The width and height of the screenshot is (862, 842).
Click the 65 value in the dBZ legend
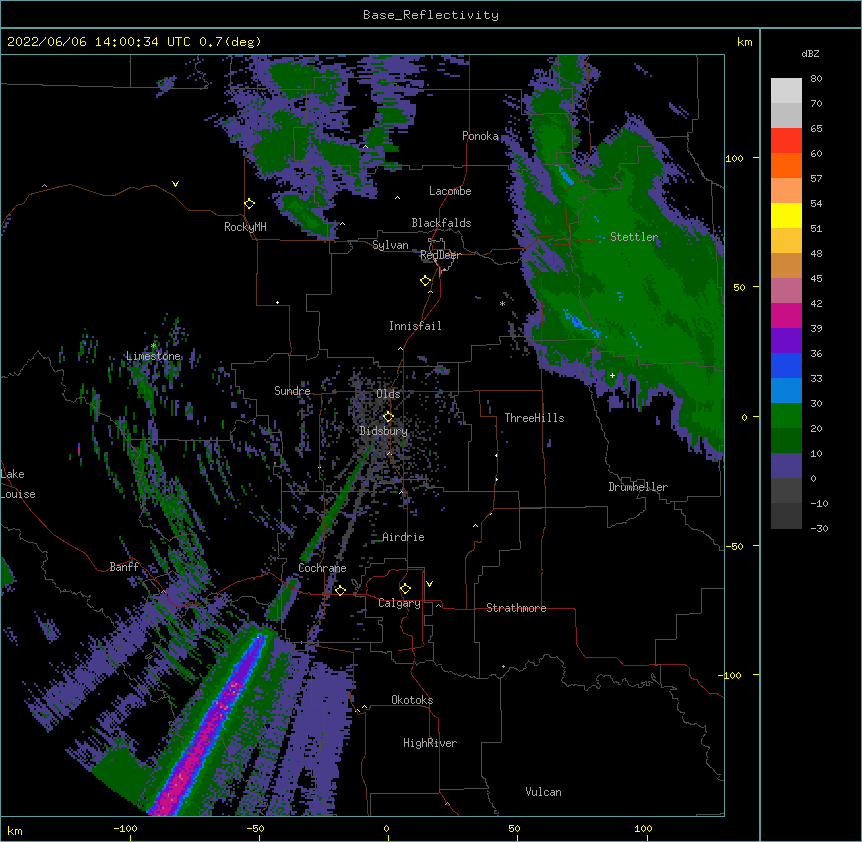click(x=816, y=129)
